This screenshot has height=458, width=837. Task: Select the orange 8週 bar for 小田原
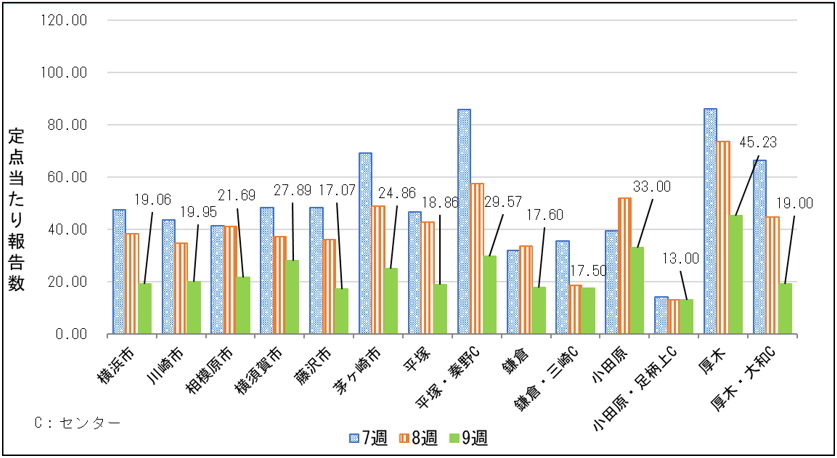tap(625, 265)
